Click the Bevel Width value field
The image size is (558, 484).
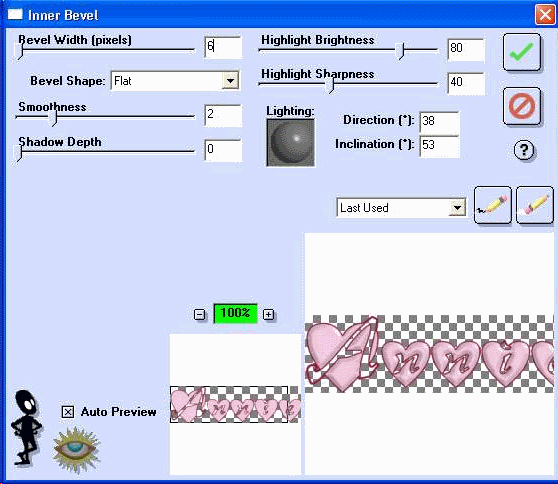point(223,47)
